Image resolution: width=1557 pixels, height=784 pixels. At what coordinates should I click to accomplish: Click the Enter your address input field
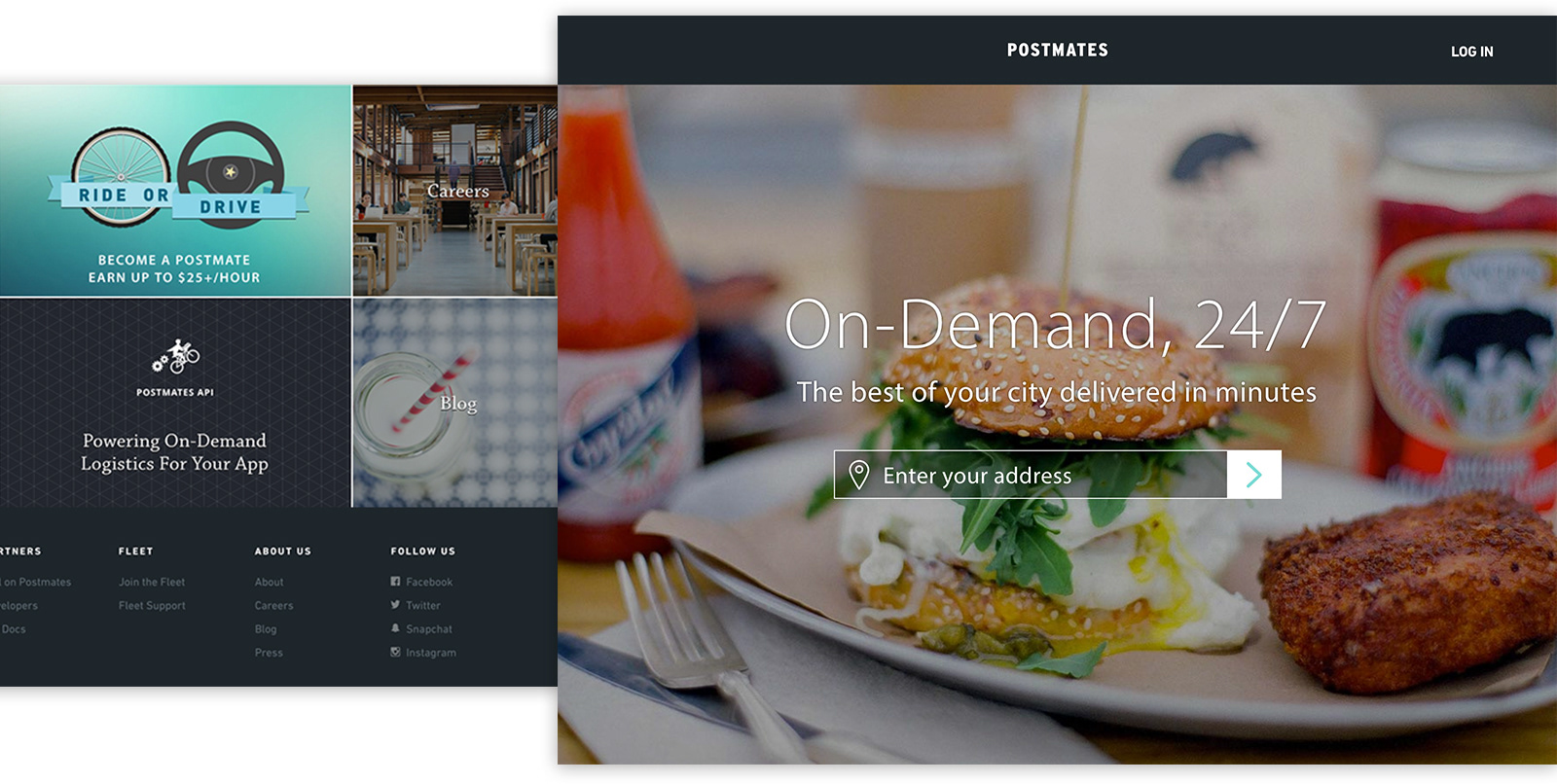pos(1031,475)
